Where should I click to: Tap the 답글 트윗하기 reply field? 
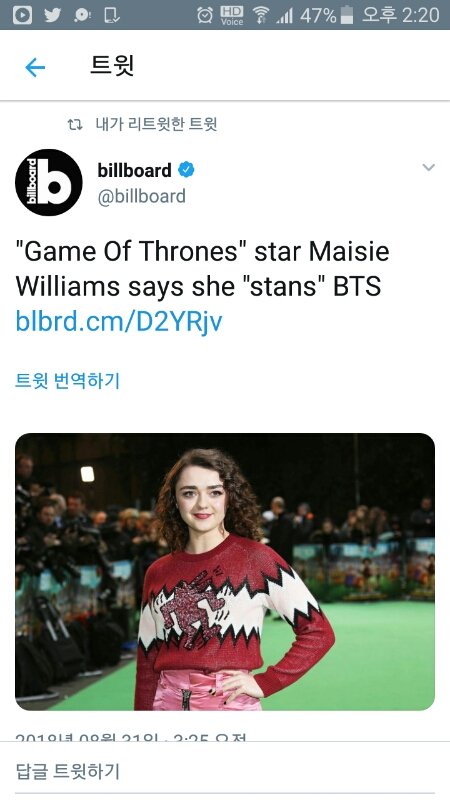[x=225, y=771]
